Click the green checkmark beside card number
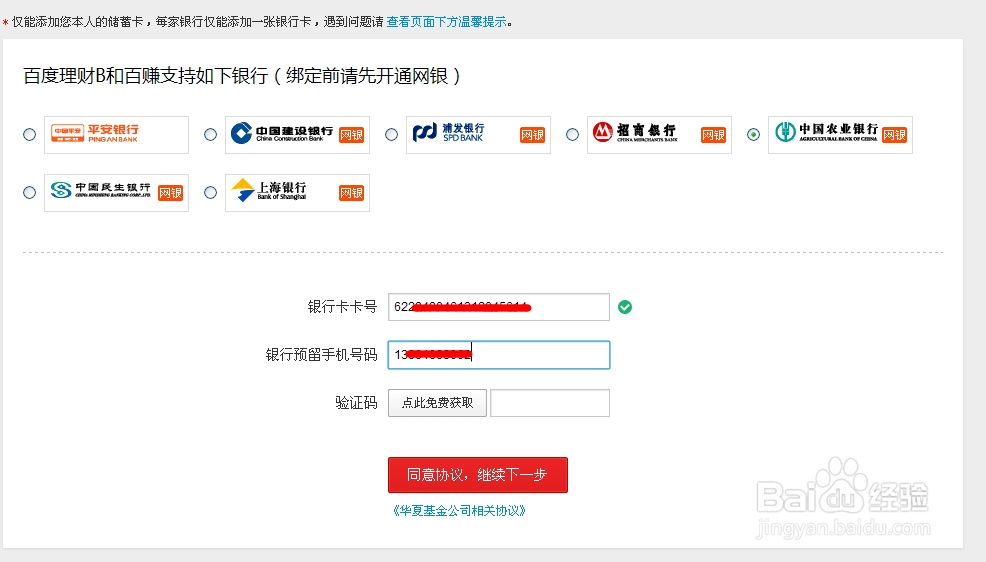The height and width of the screenshot is (562, 986). tap(625, 307)
